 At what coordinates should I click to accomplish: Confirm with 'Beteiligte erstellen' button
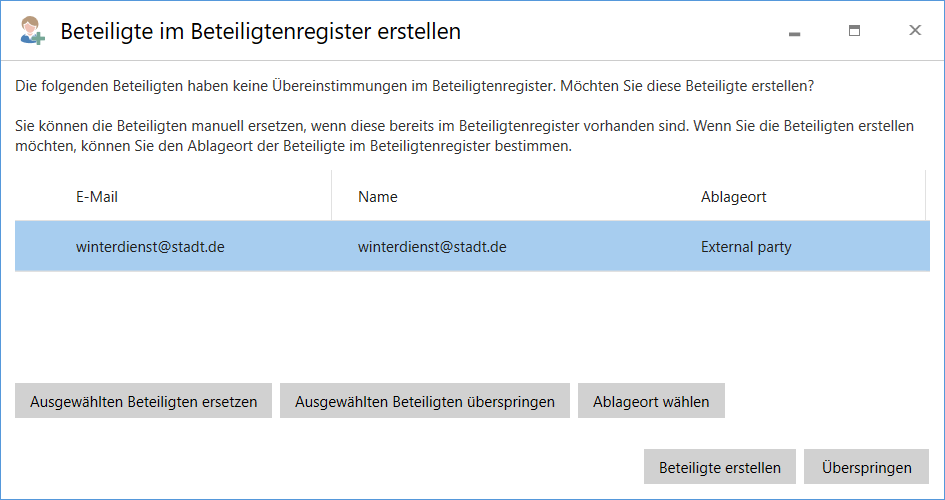pyautogui.click(x=720, y=467)
